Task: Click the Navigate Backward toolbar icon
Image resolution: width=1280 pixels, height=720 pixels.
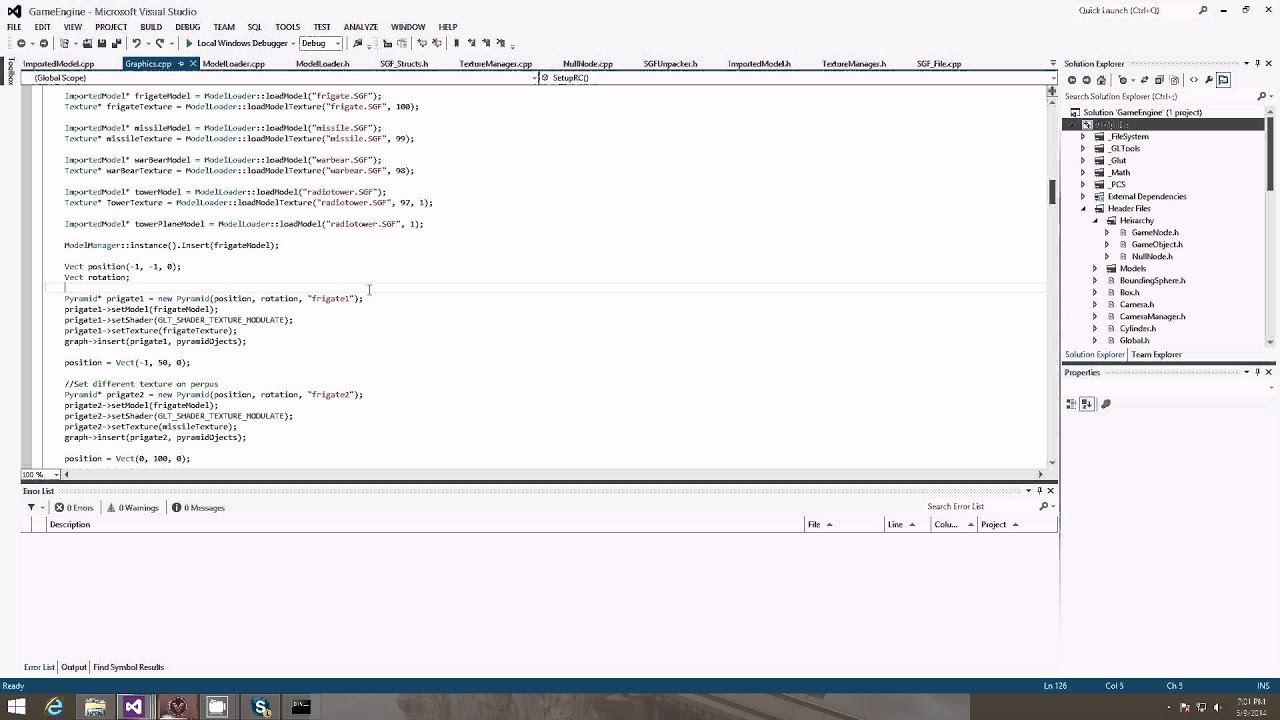Action: click(21, 43)
